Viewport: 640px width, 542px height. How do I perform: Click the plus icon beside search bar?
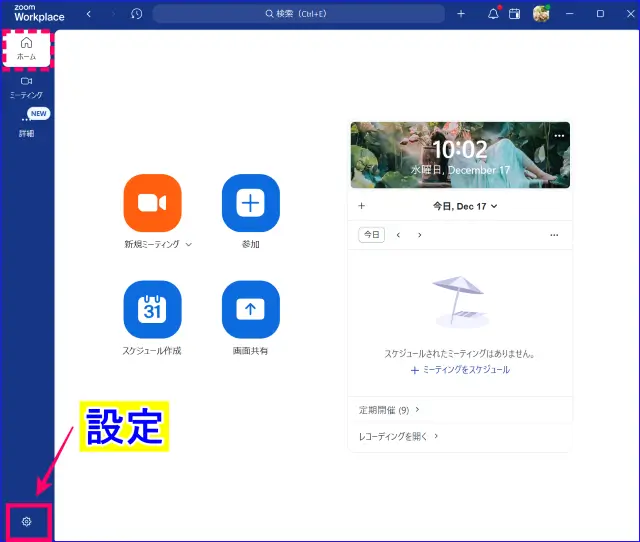click(x=461, y=14)
